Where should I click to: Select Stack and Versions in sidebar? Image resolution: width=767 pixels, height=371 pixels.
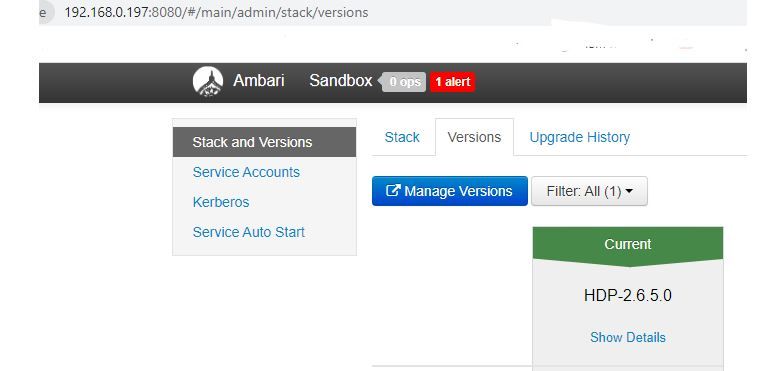(x=264, y=142)
